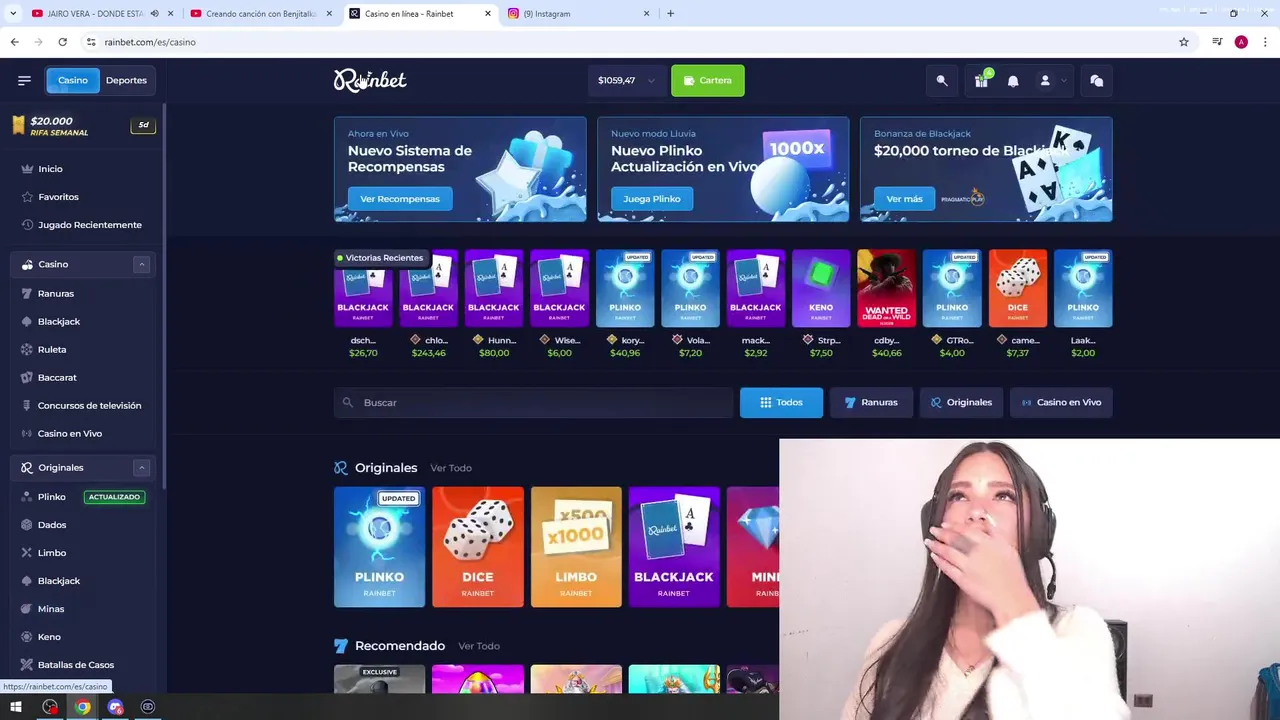Bookmark this page with the star
The height and width of the screenshot is (720, 1280).
tap(1184, 42)
